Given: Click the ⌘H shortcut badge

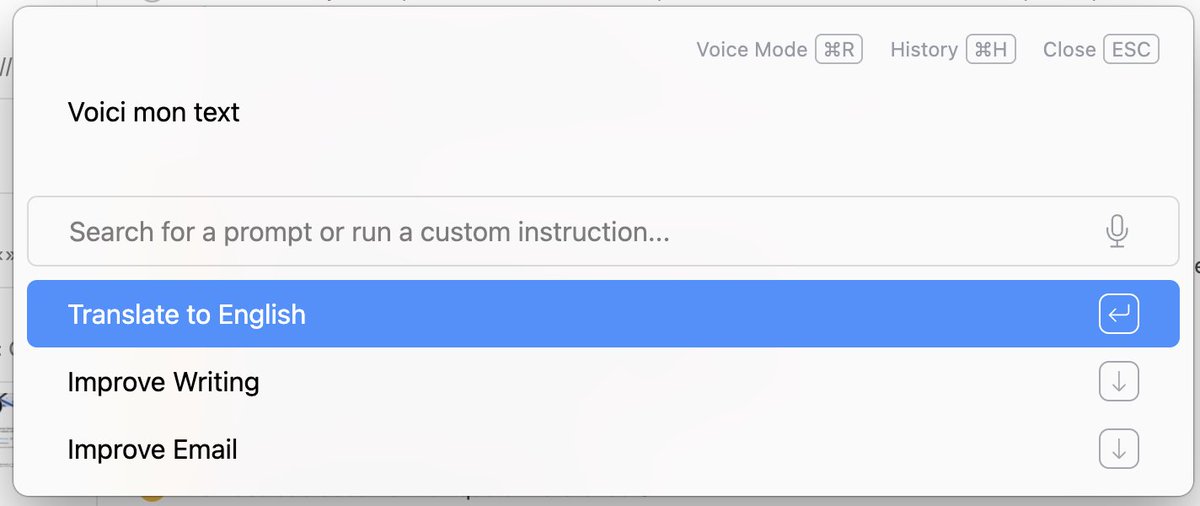Looking at the screenshot, I should (990, 50).
